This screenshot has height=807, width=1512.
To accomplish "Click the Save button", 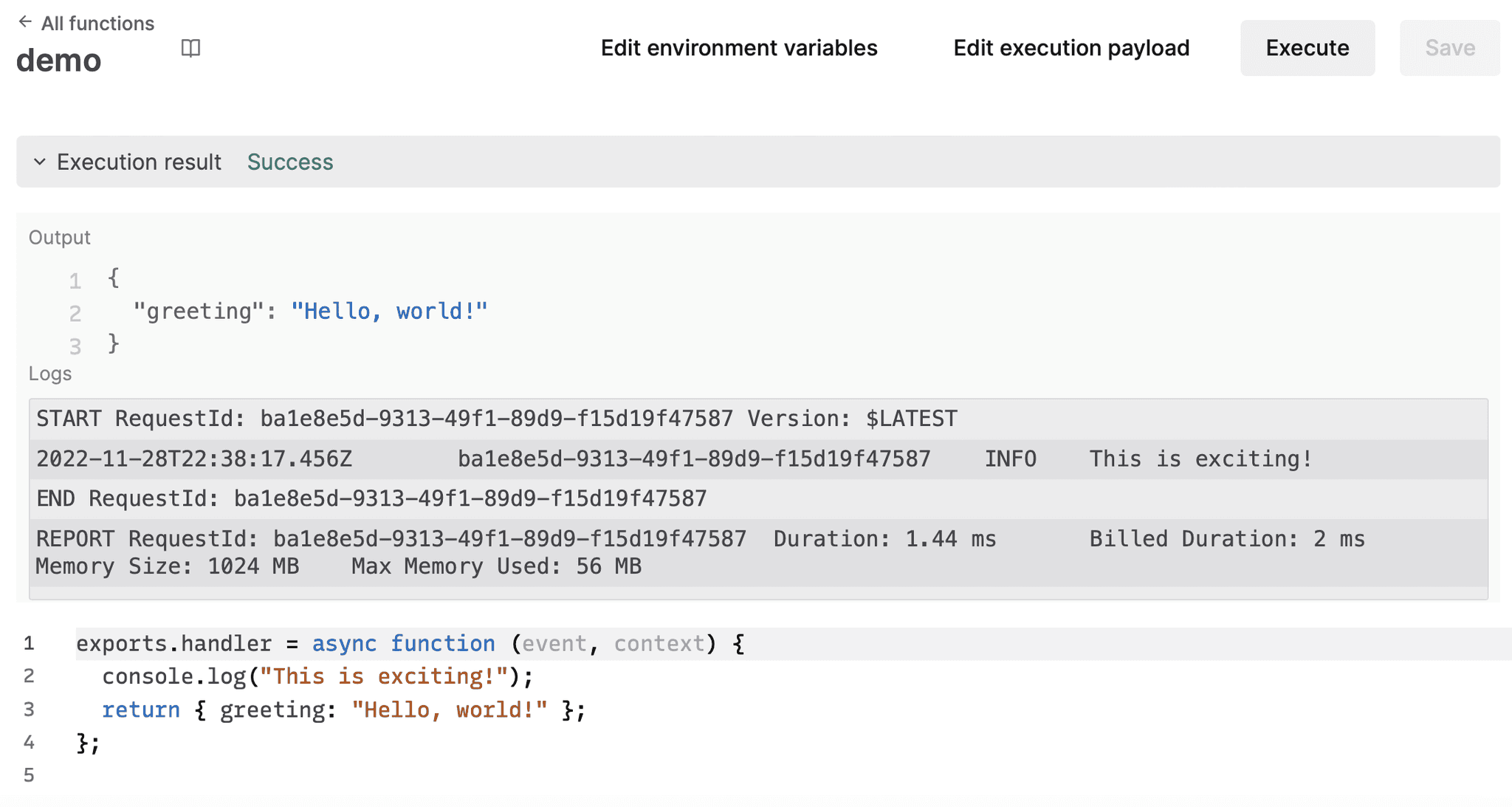I will coord(1449,47).
